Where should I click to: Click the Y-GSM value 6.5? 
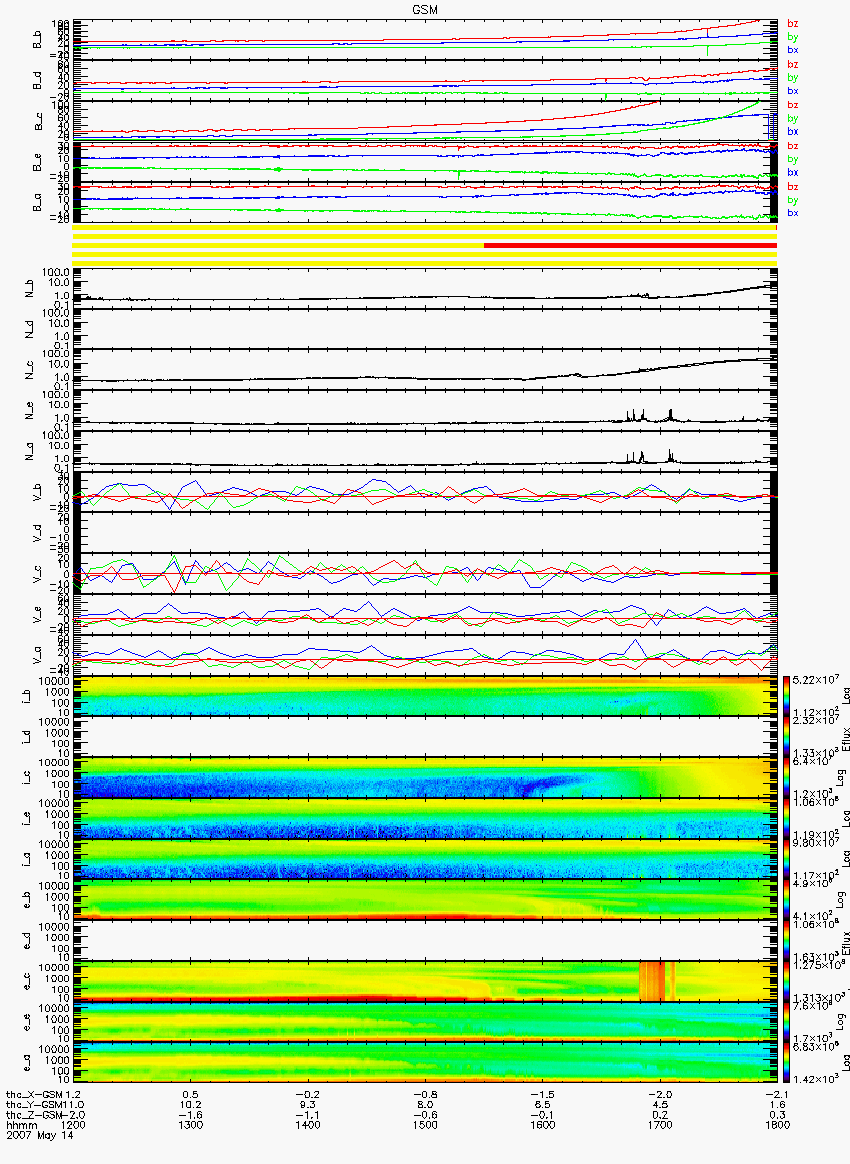point(542,1105)
